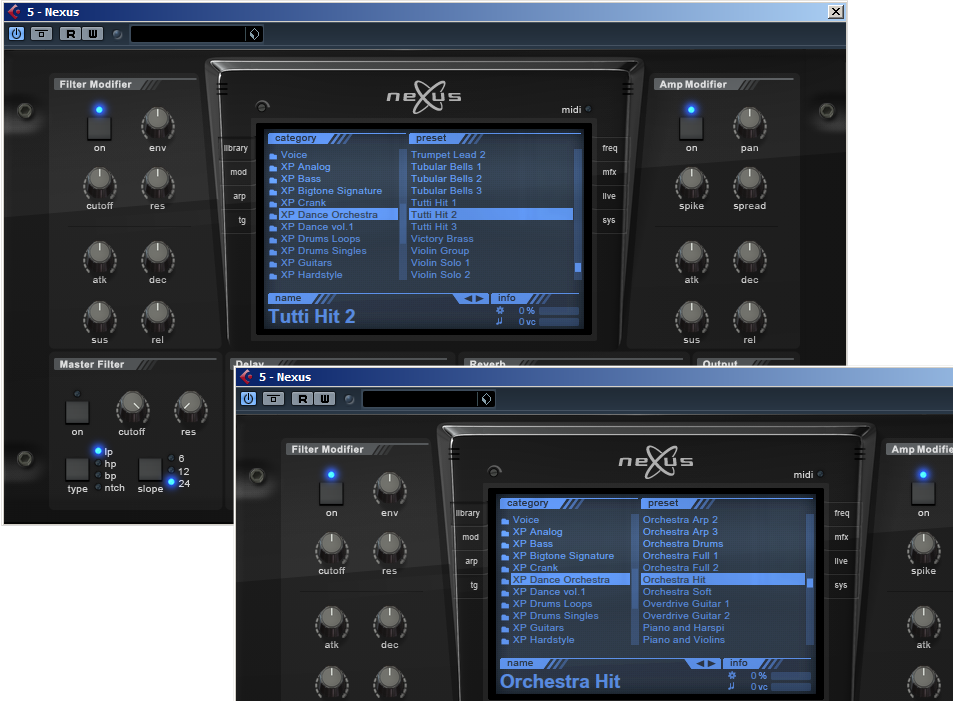
Task: Enable read automation (R) in back Nexus window
Action: (71, 34)
